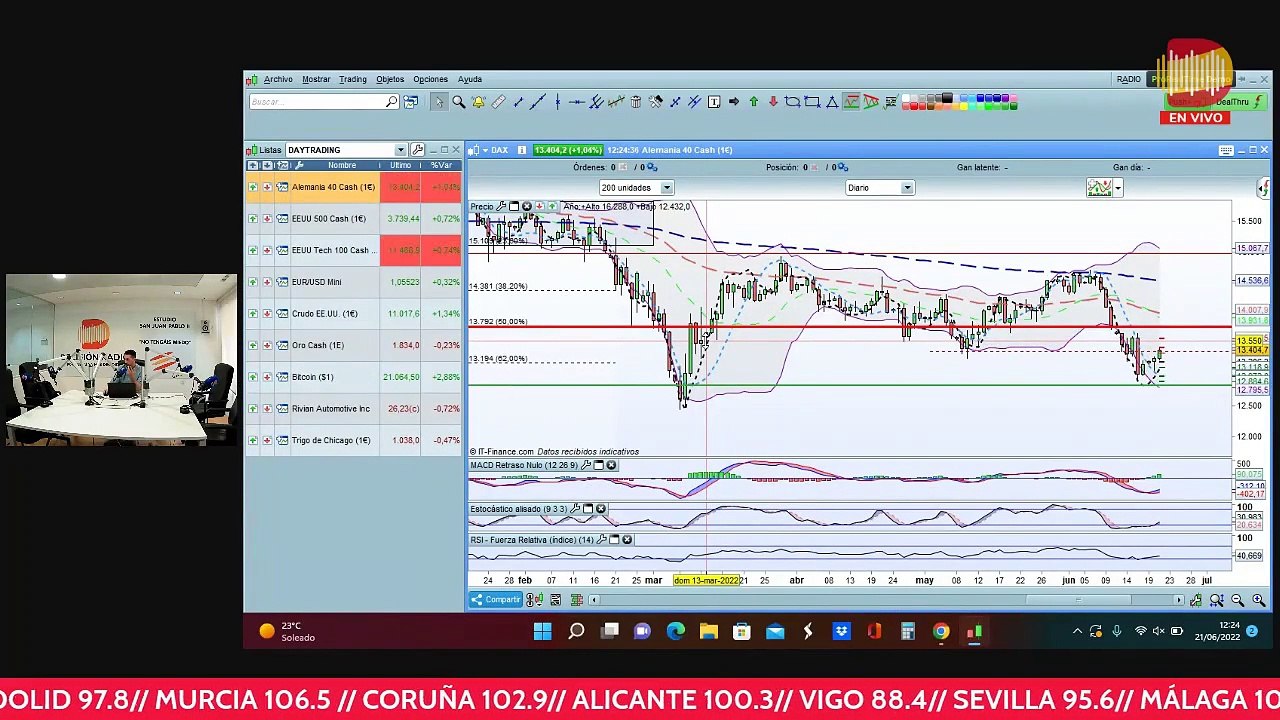Expand chart style dropdown arrow

click(1117, 188)
